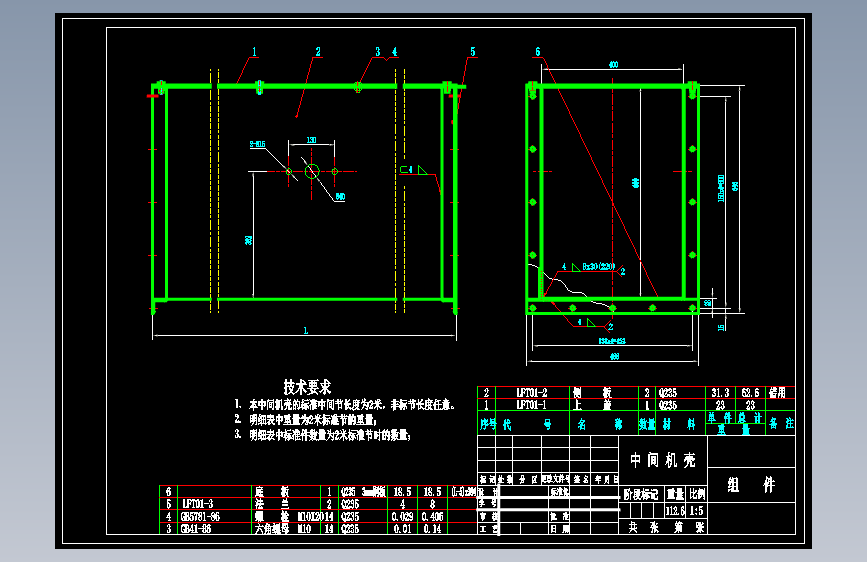Click balloon number 2 callout
The height and width of the screenshot is (562, 867).
pyautogui.click(x=318, y=52)
